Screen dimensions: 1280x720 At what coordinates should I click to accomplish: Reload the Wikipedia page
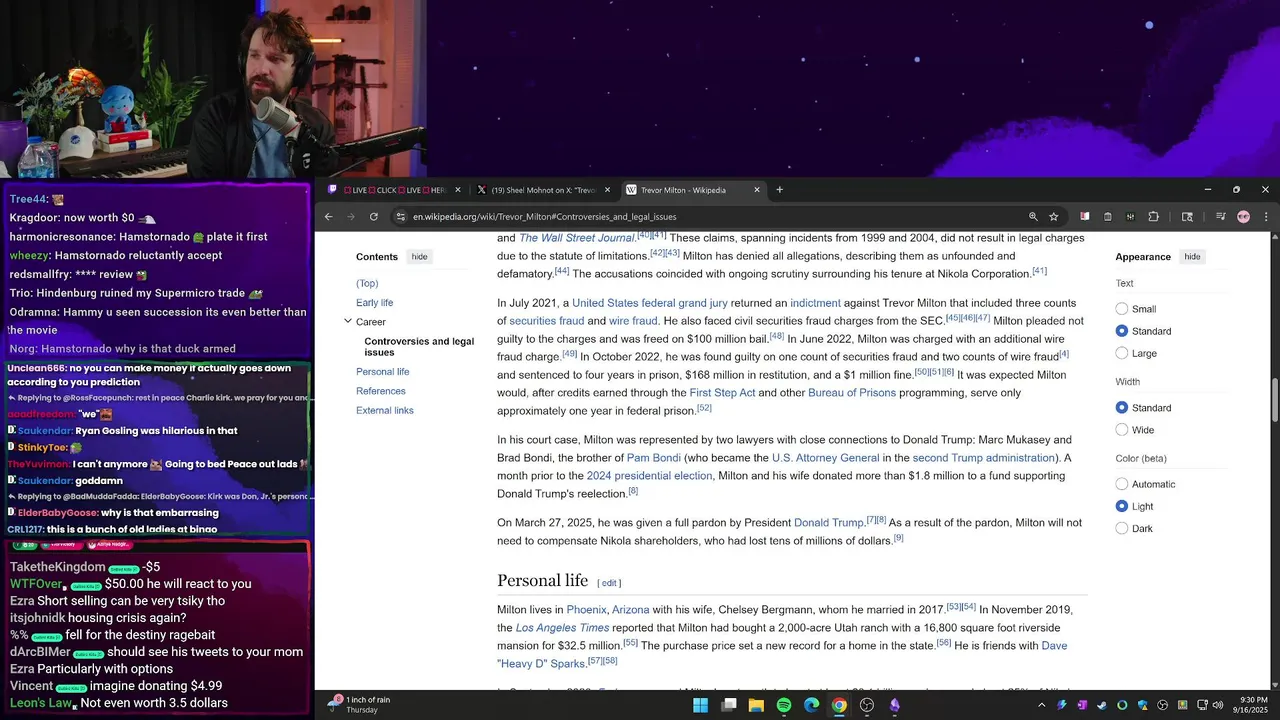[374, 216]
